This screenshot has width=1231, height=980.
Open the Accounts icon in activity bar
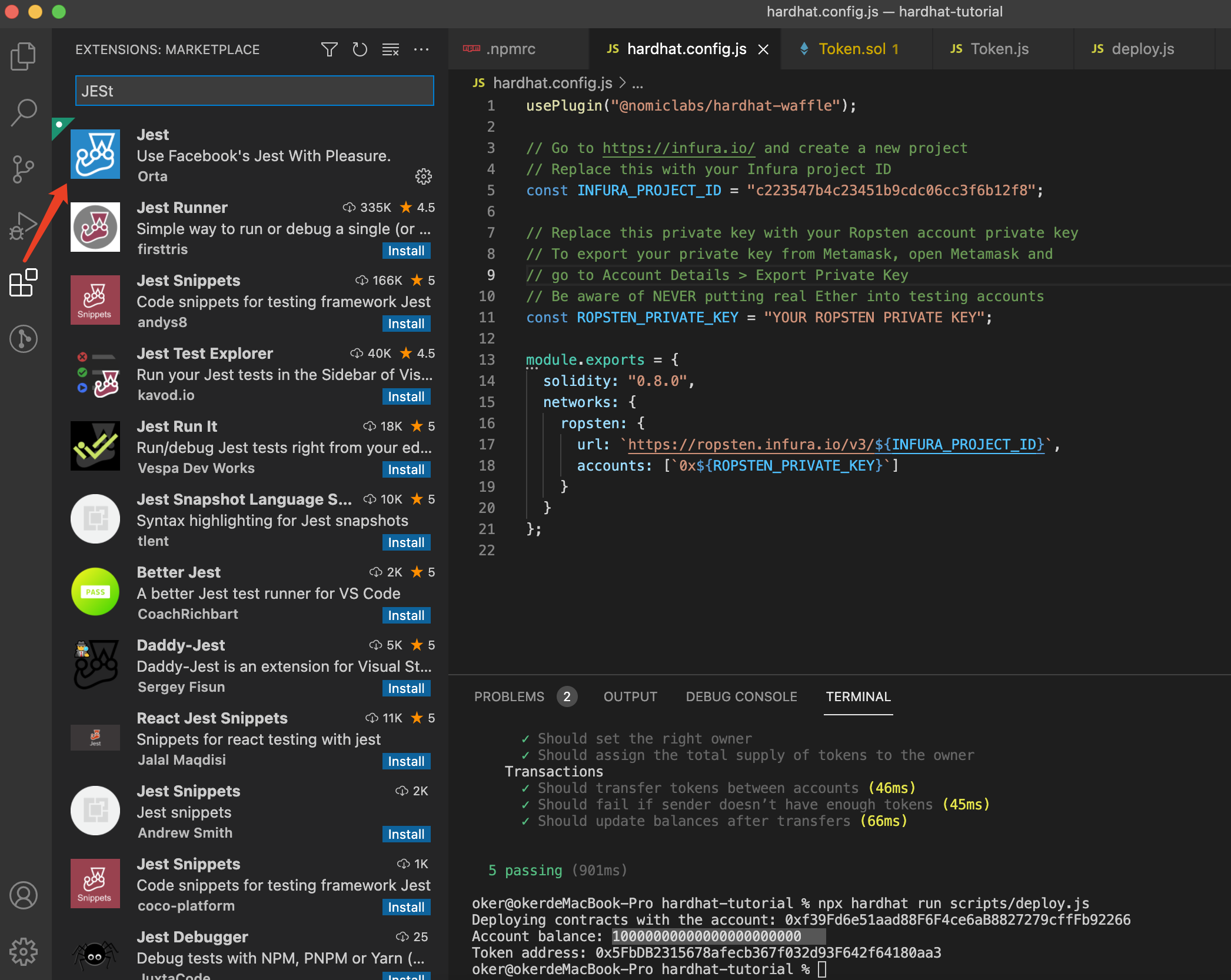[24, 895]
